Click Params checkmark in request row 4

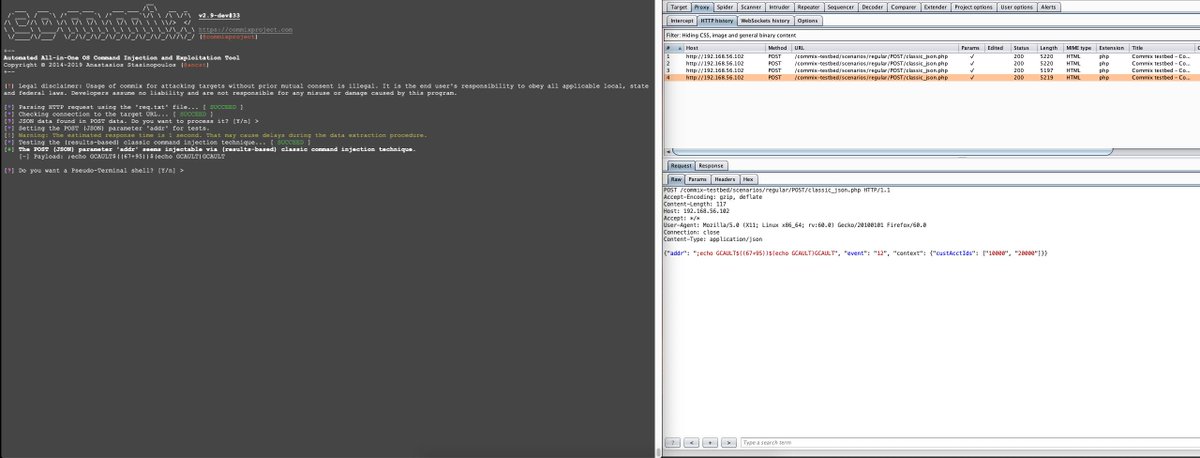(973, 77)
